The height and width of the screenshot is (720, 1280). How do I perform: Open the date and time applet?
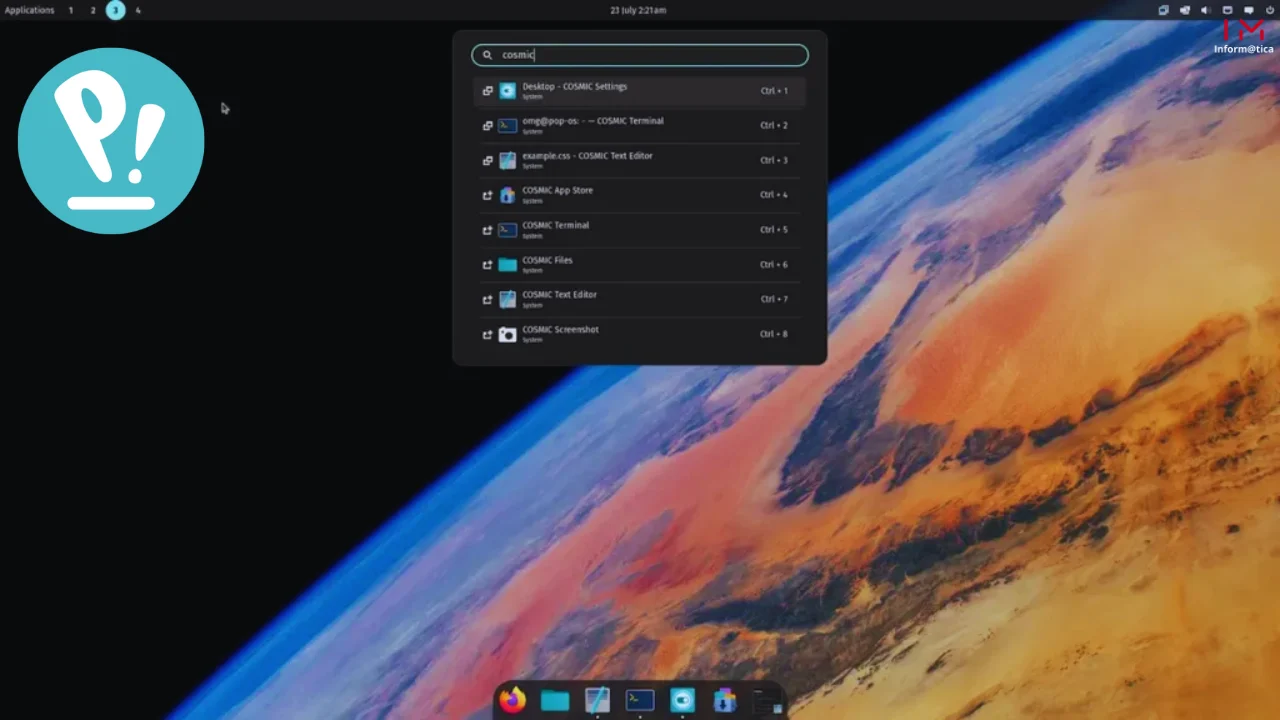point(638,10)
